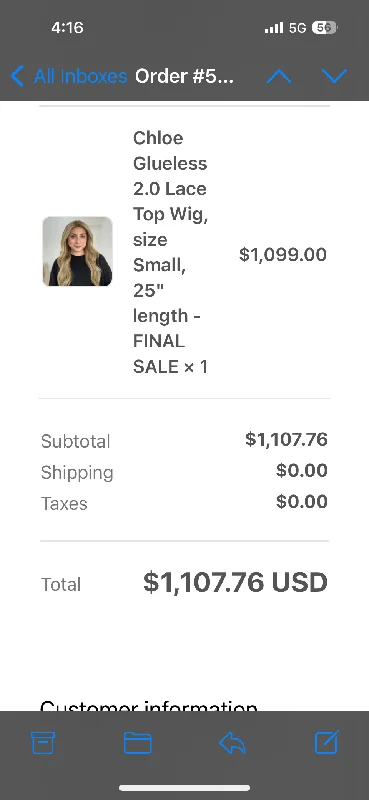Open the Chloe wig product thumbnail
The width and height of the screenshot is (369, 800).
pyautogui.click(x=77, y=251)
